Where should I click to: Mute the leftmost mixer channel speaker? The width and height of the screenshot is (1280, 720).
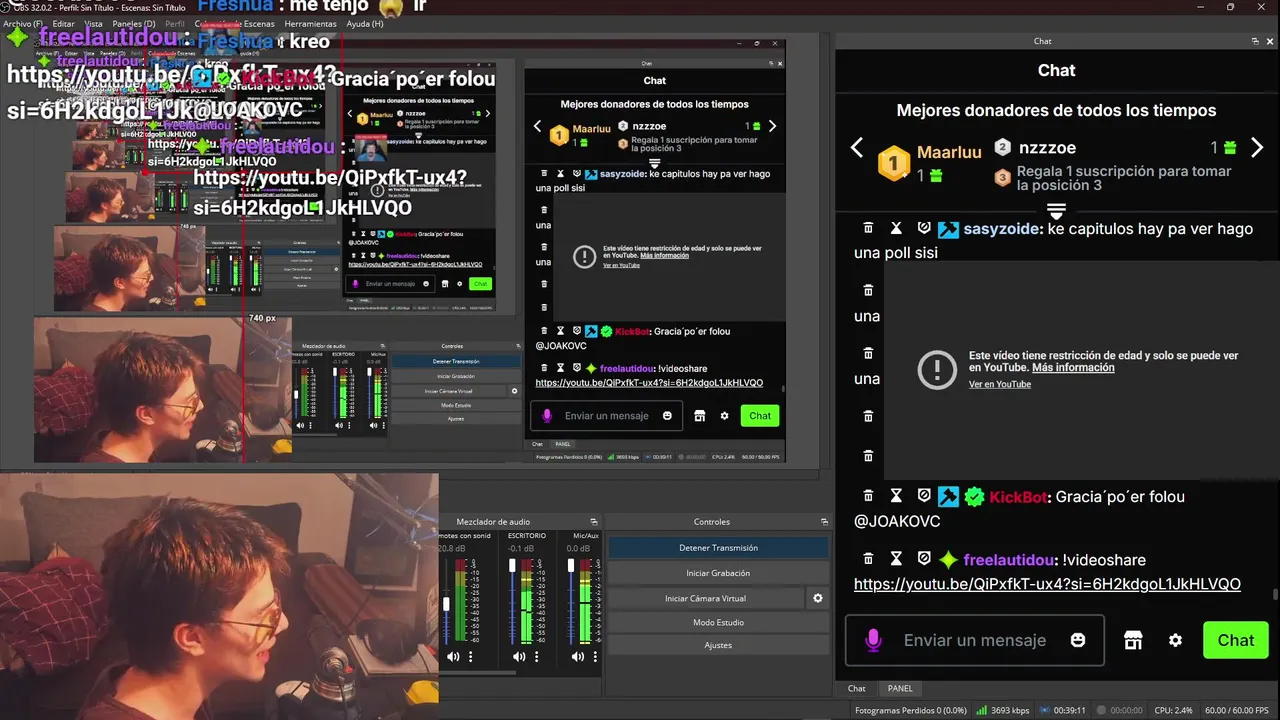pos(453,657)
